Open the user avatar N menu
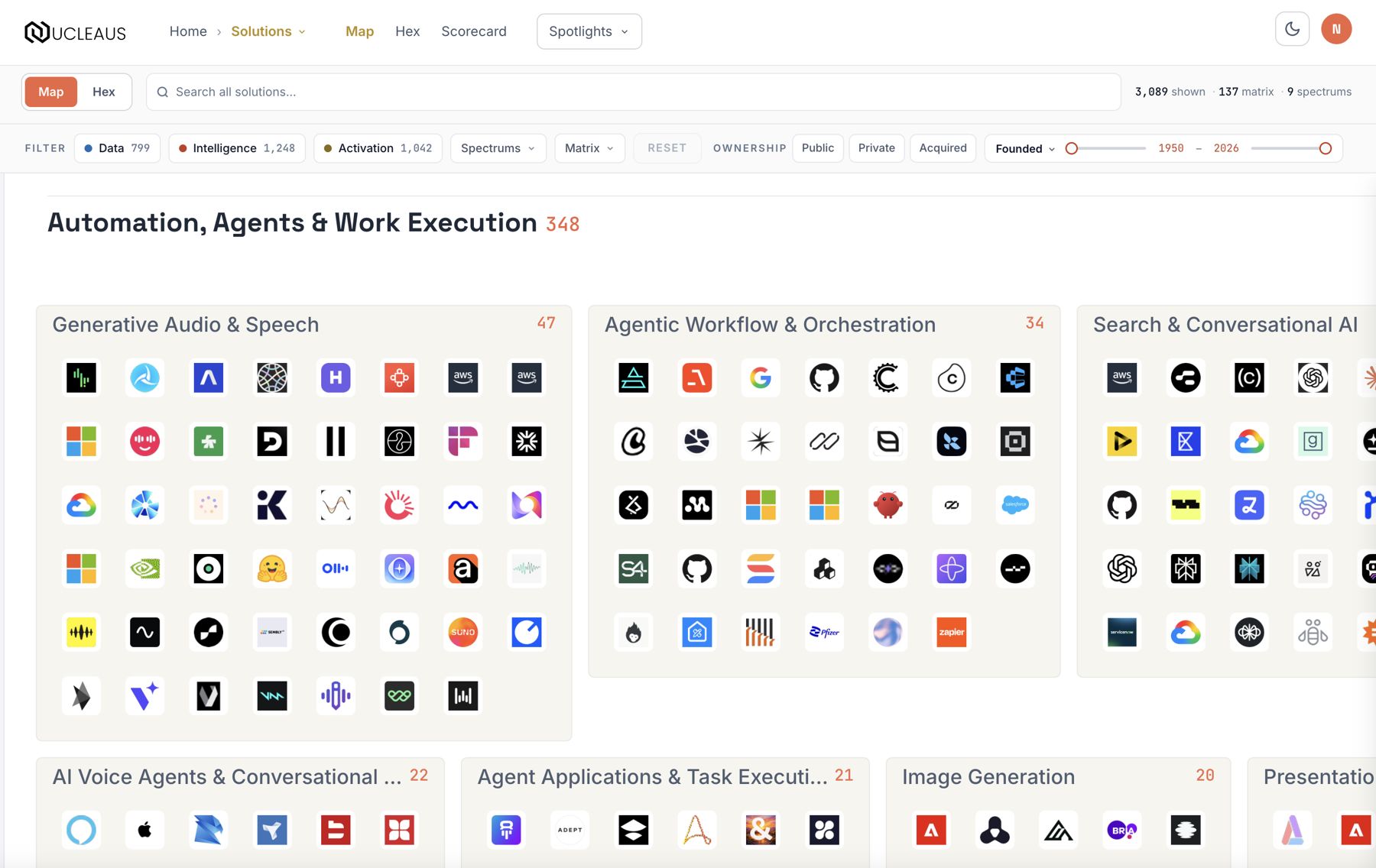 click(1336, 29)
